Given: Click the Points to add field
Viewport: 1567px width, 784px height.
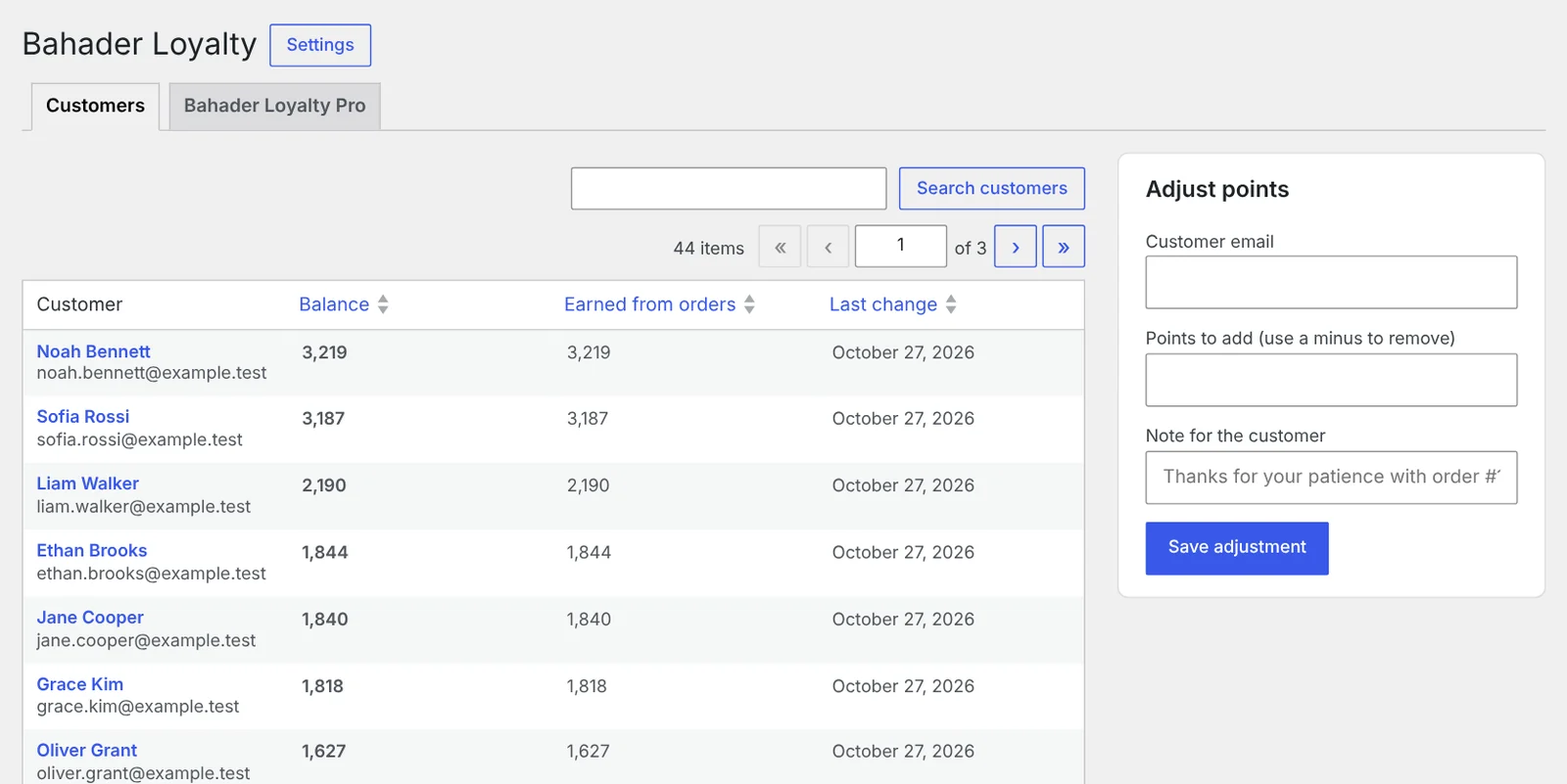Looking at the screenshot, I should pyautogui.click(x=1331, y=380).
